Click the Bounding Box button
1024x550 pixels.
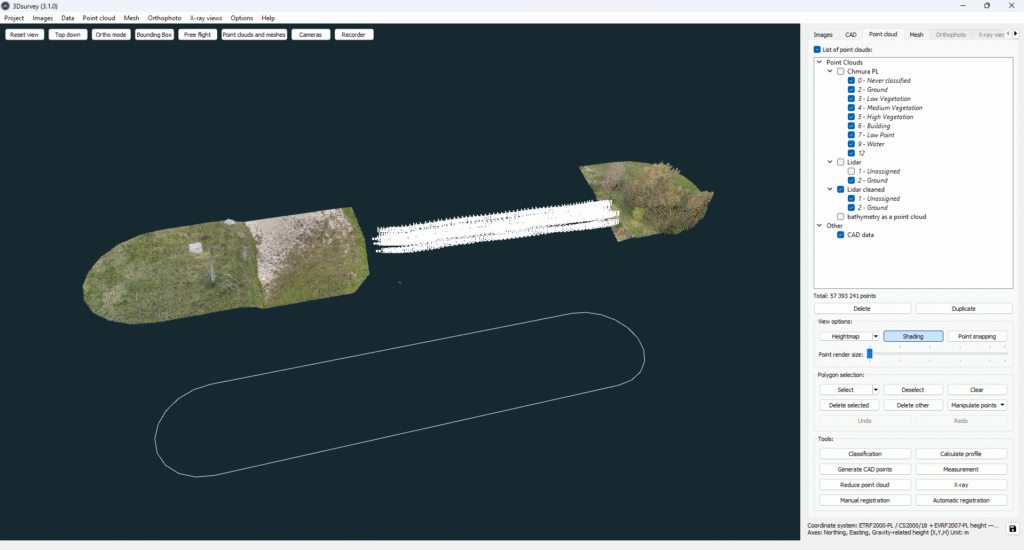[154, 35]
